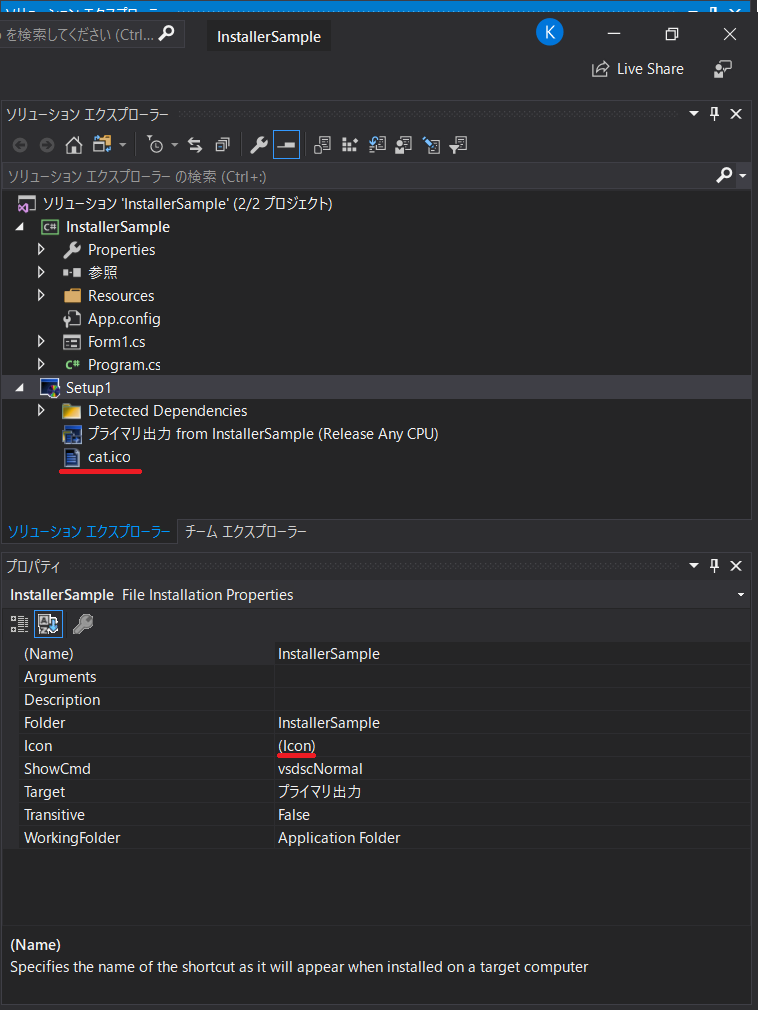758x1010 pixels.
Task: Click the Solution Explorer search magnifier icon
Action: coord(724,175)
